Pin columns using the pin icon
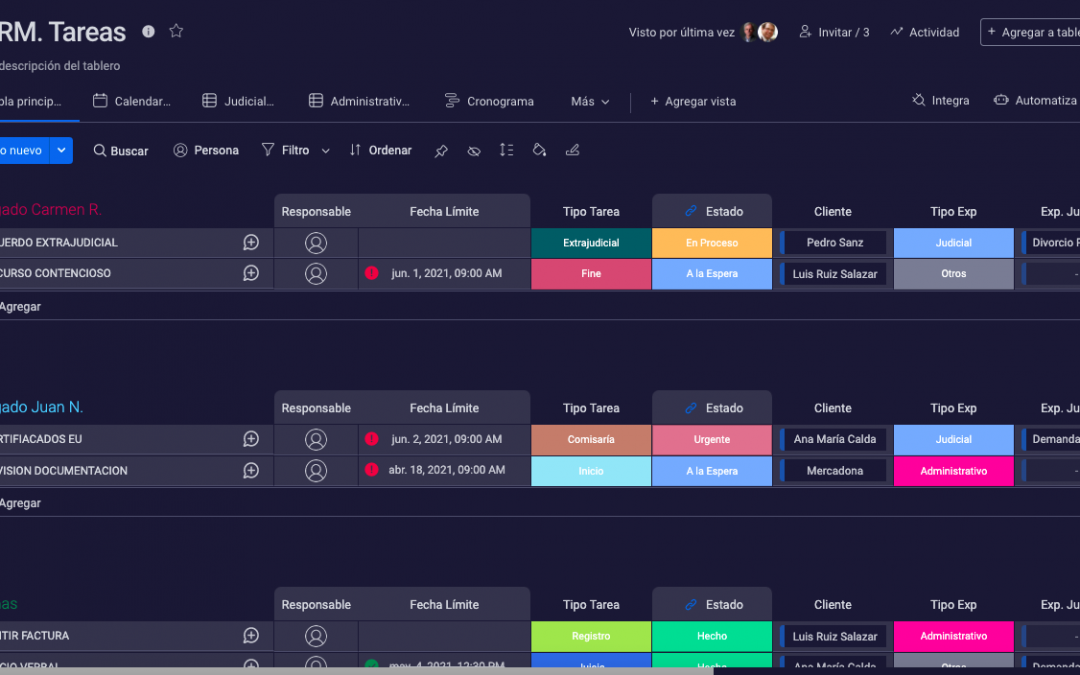Screen dimensions: 1080x675 coord(441,151)
